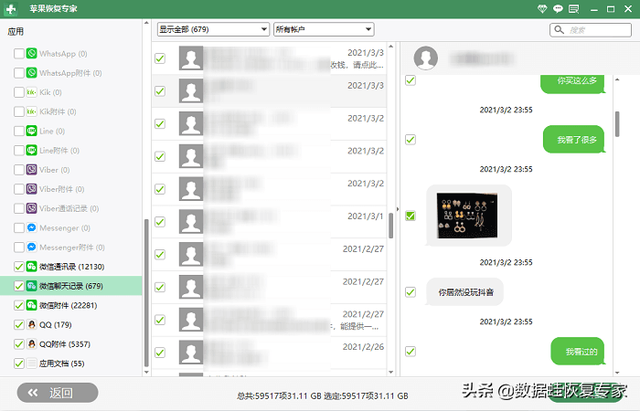Click the 微信附件 WeChat icon
Screen dimensions: 640x411
click(31, 305)
